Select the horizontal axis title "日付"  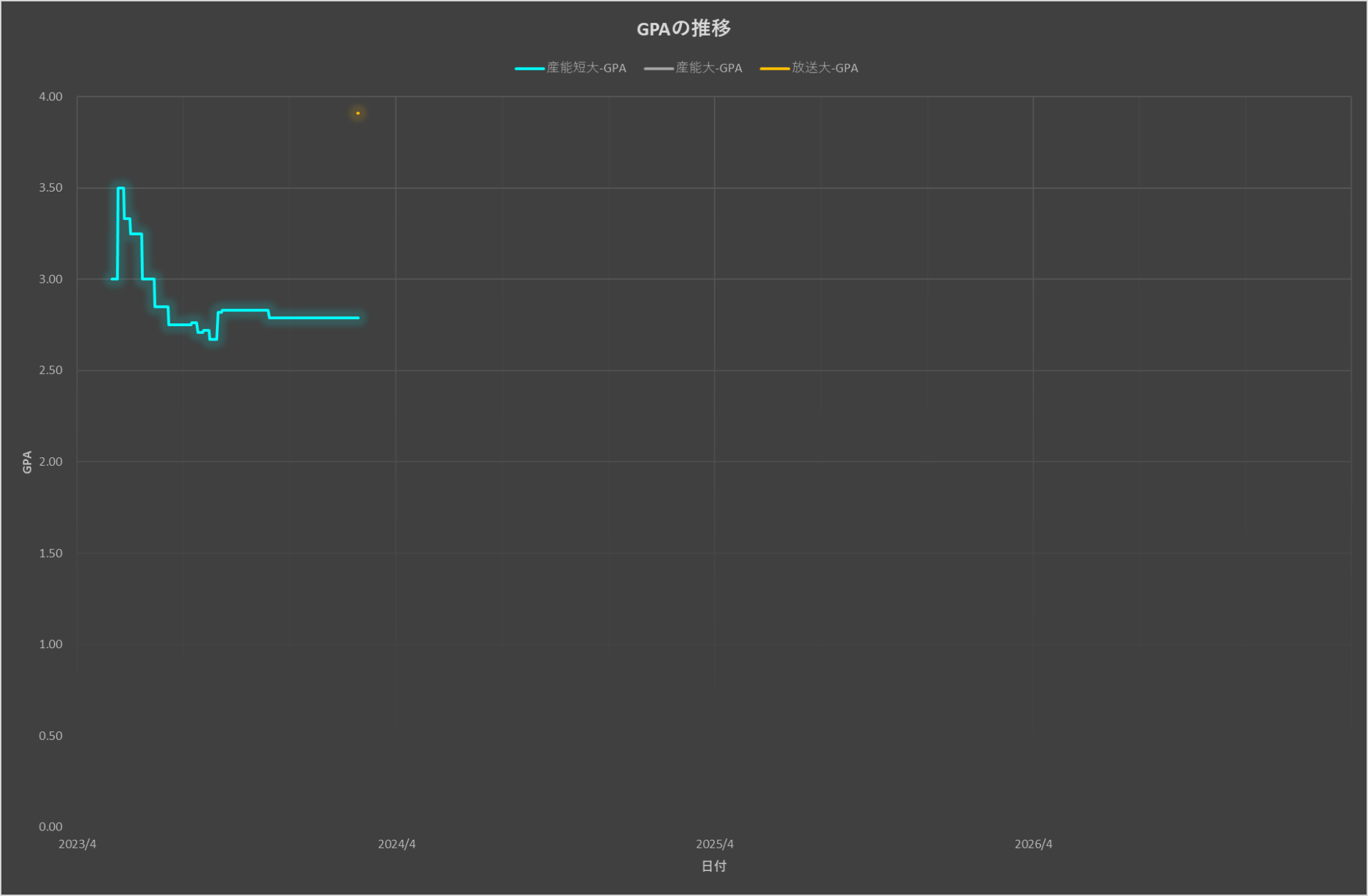[x=714, y=866]
